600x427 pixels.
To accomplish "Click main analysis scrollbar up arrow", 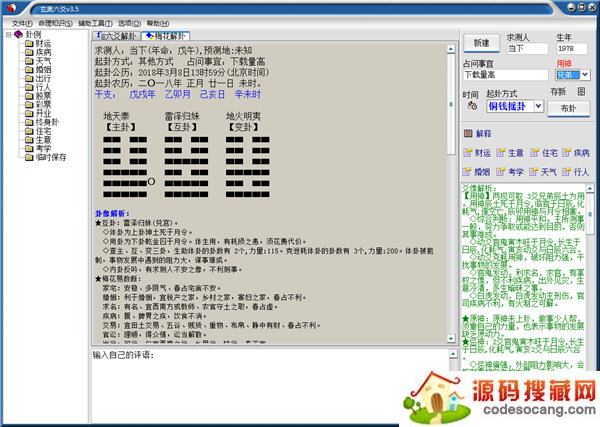I will 451,49.
